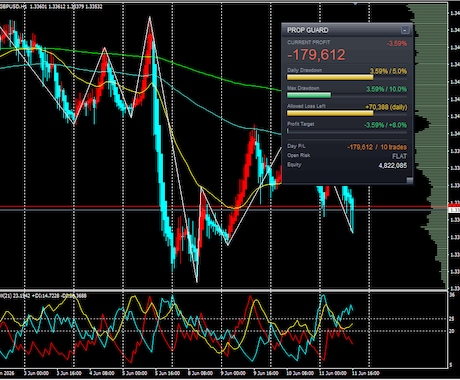Click the large -179,612 current profit value
The height and width of the screenshot is (380, 460).
(x=316, y=55)
